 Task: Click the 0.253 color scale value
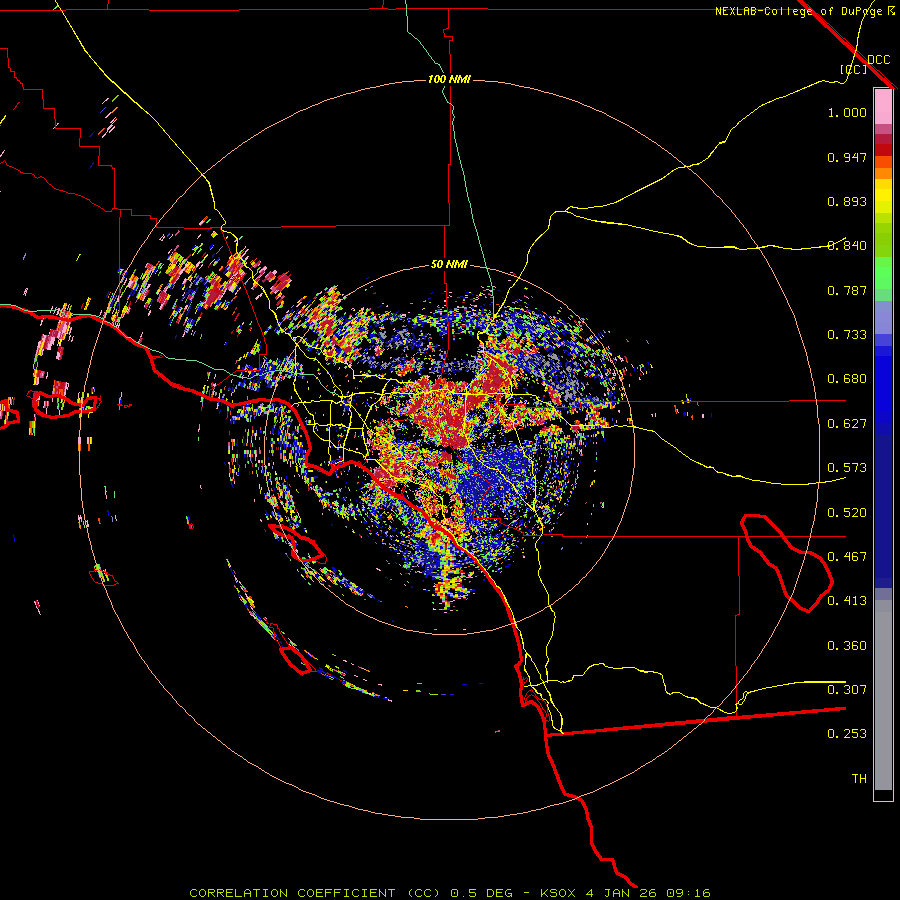(847, 734)
